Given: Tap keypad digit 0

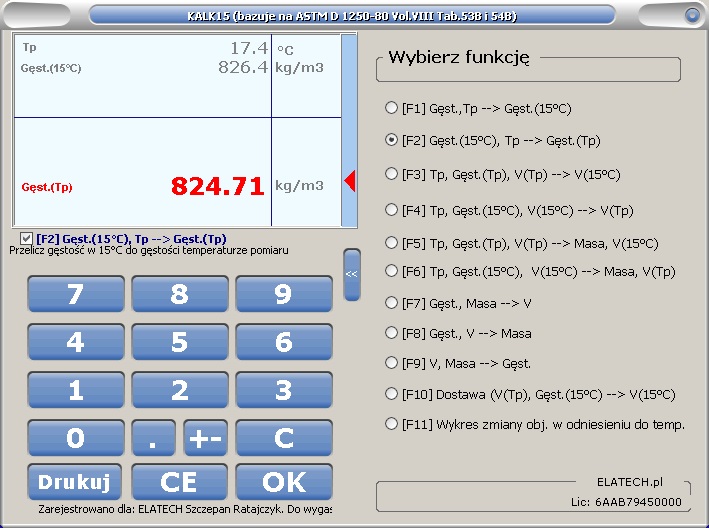Looking at the screenshot, I should click(76, 438).
